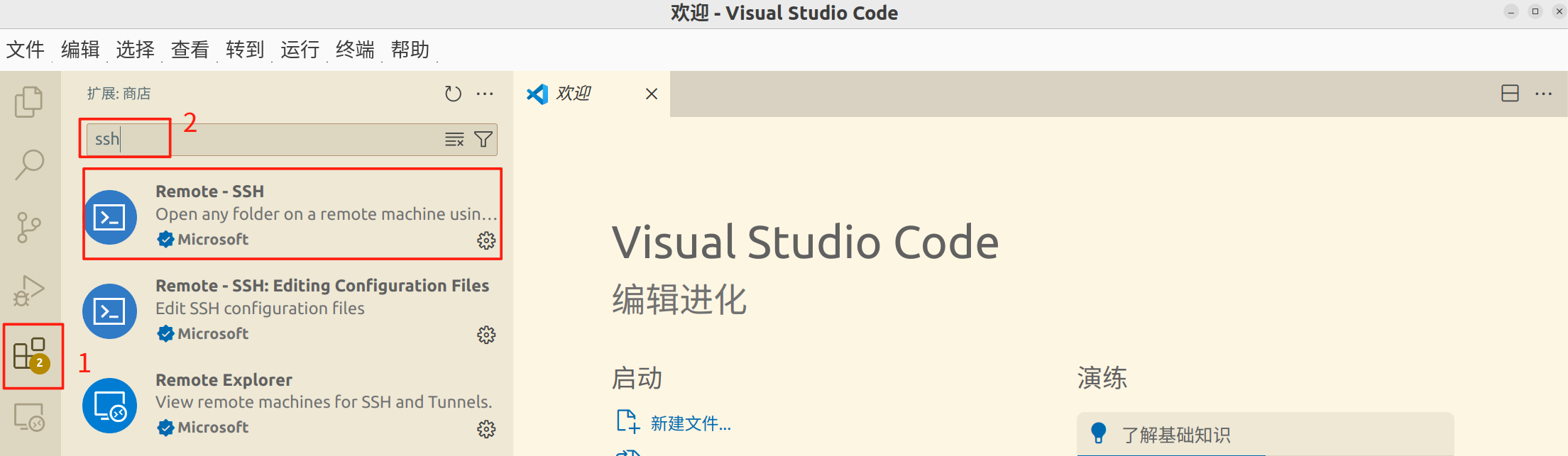Split the editor layout

coord(1510,94)
